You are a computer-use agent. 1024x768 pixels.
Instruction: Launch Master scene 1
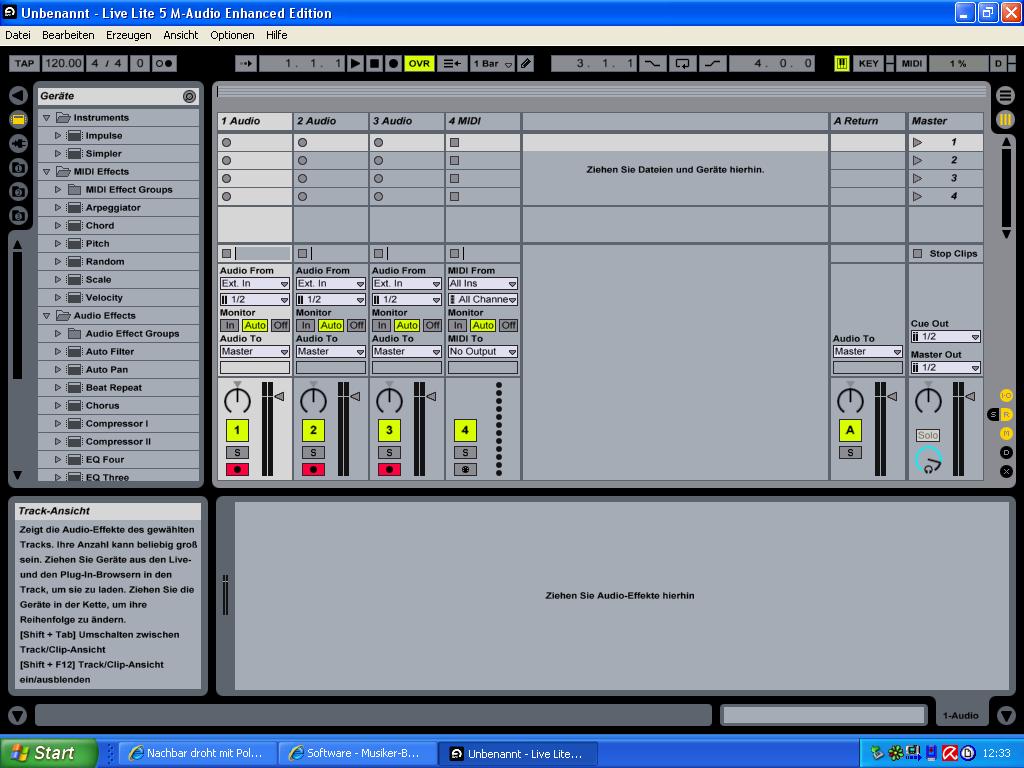point(918,142)
